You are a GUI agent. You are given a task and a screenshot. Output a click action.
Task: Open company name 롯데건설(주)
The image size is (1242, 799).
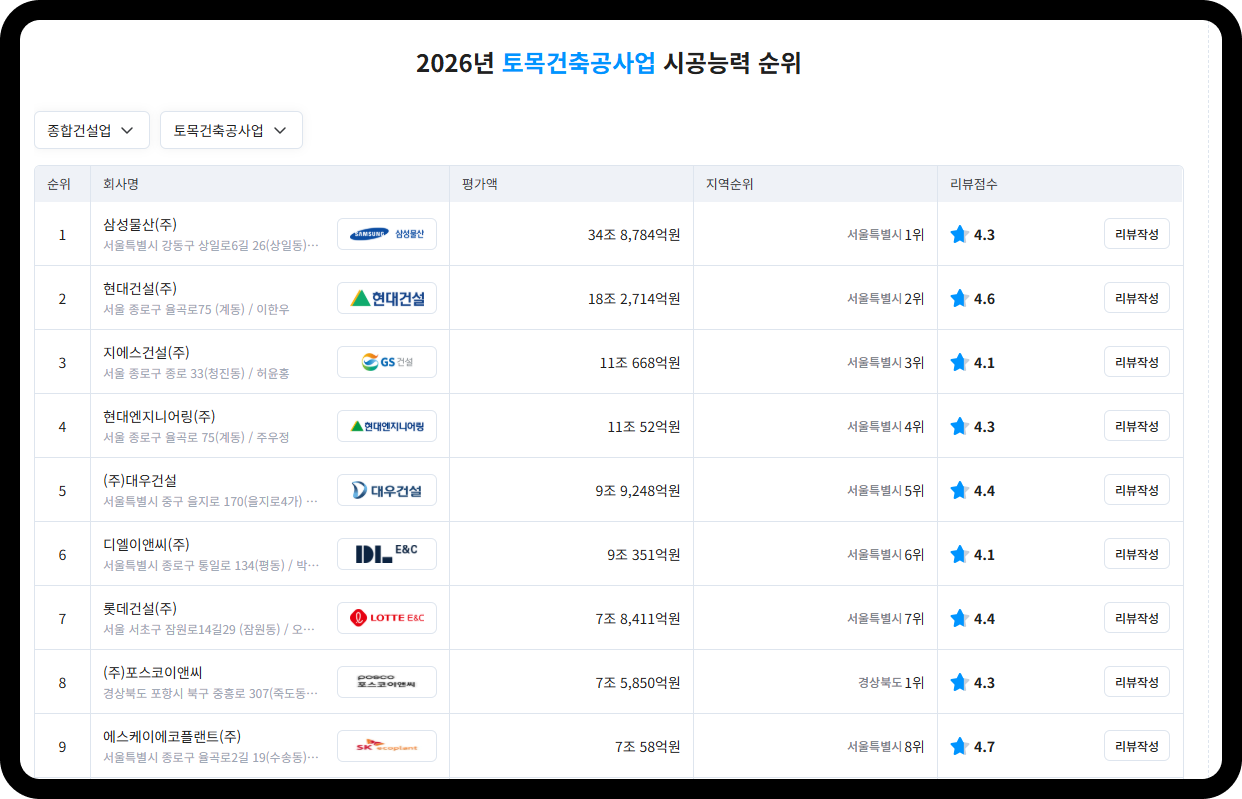(x=140, y=608)
